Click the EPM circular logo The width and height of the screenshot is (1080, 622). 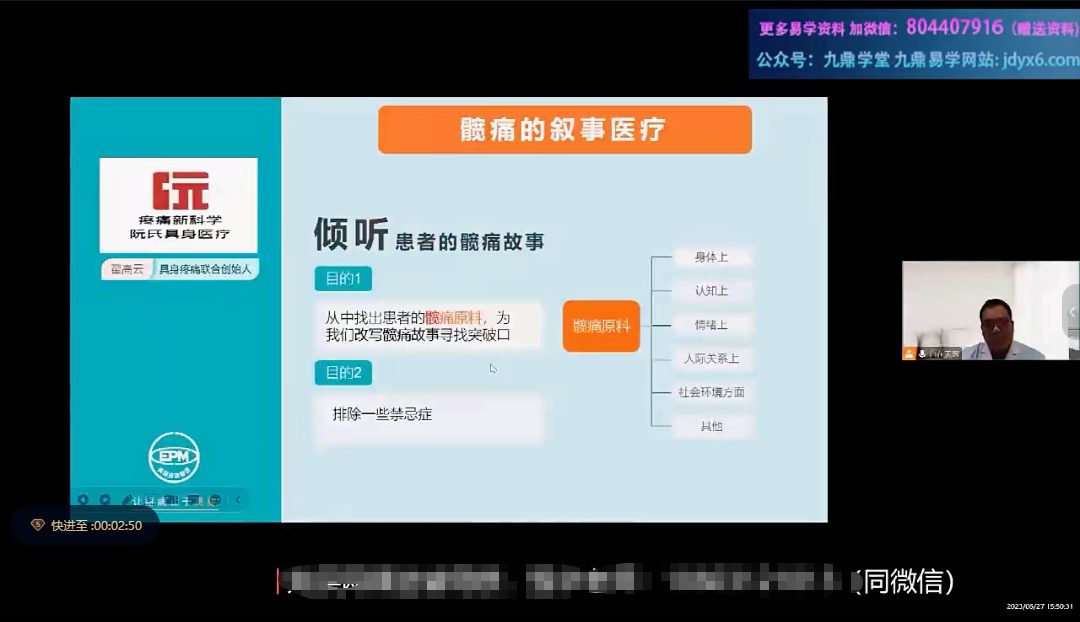point(174,458)
